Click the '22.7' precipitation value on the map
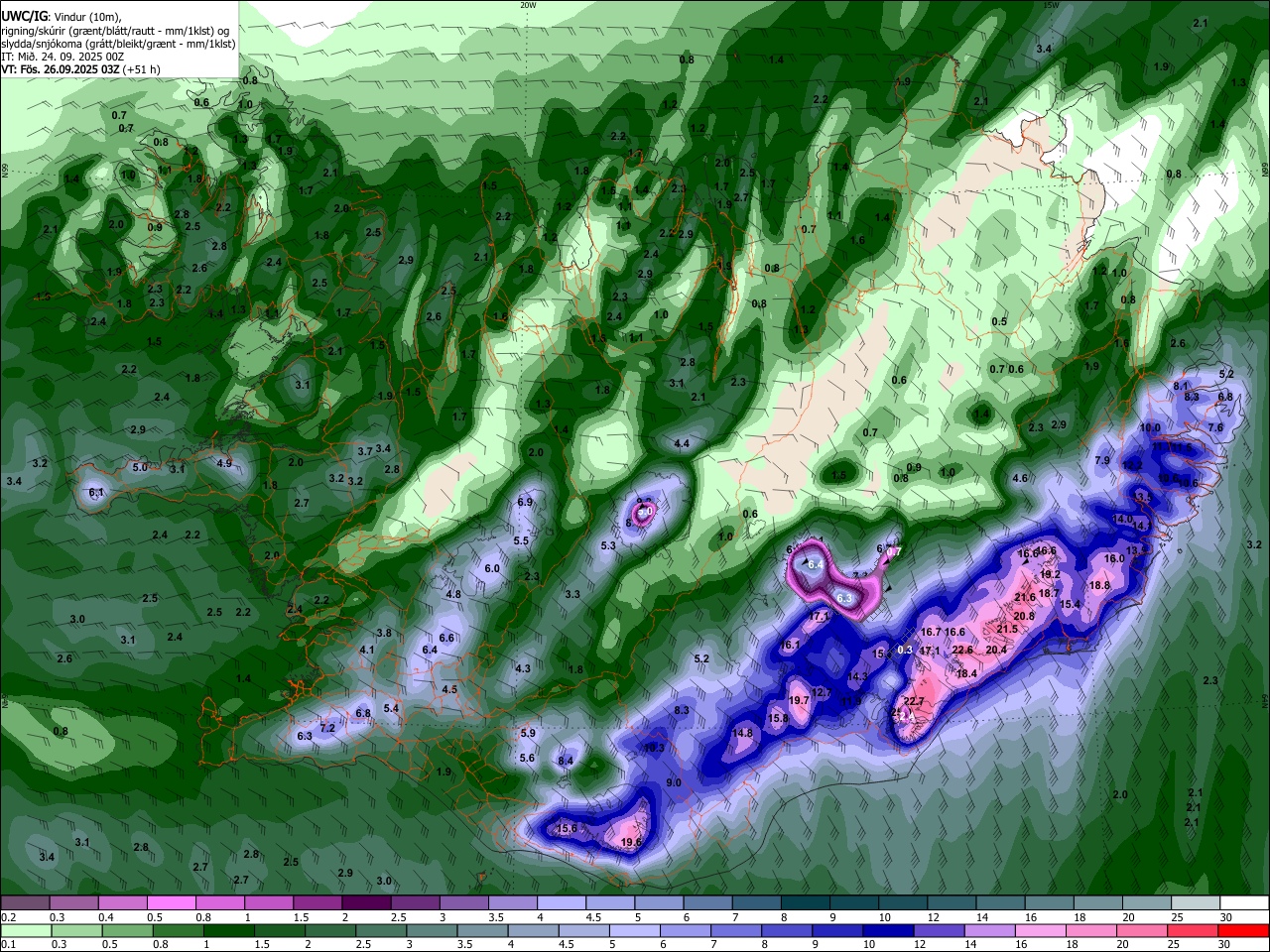The image size is (1270, 952). (914, 701)
